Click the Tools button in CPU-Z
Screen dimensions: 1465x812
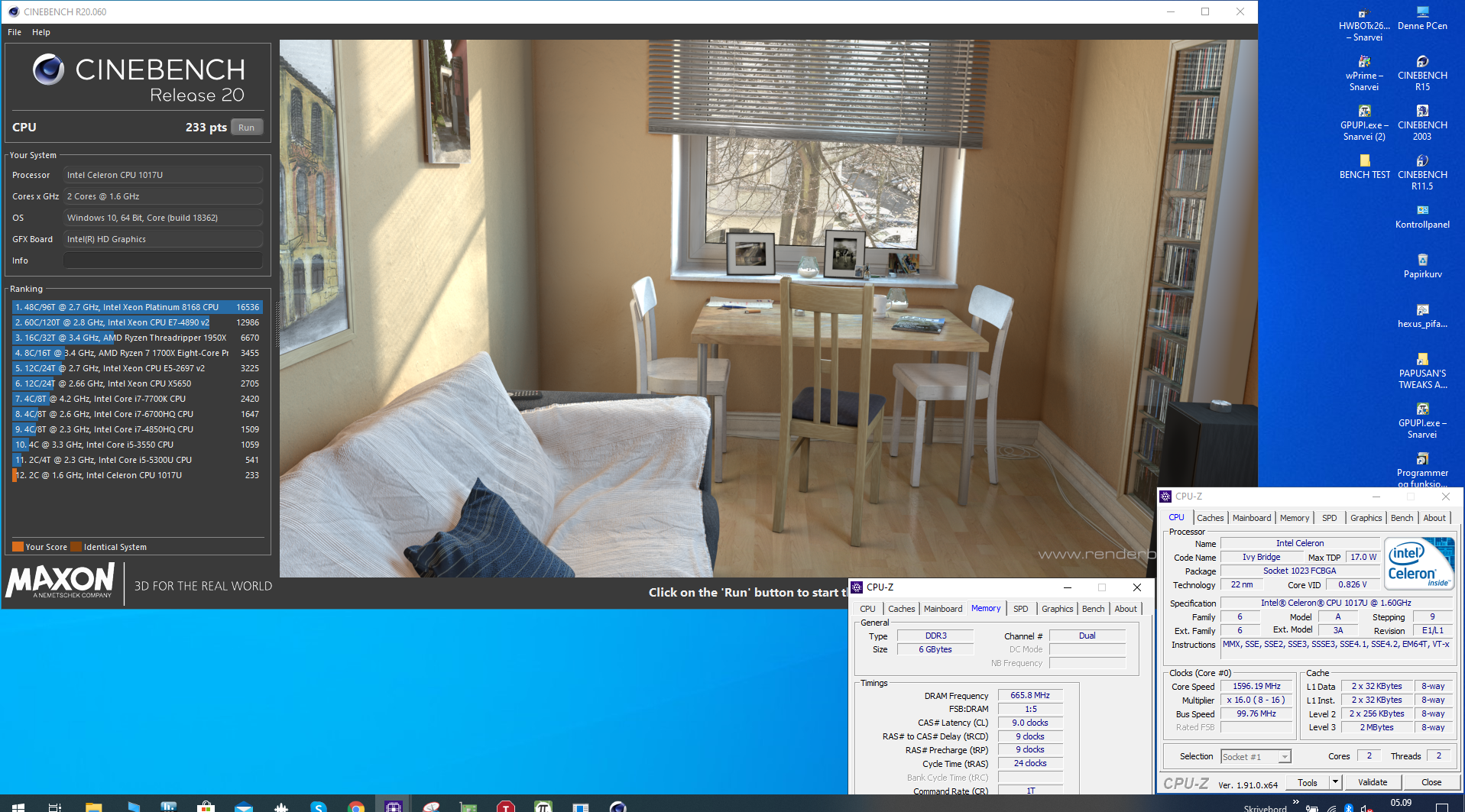point(1308,782)
